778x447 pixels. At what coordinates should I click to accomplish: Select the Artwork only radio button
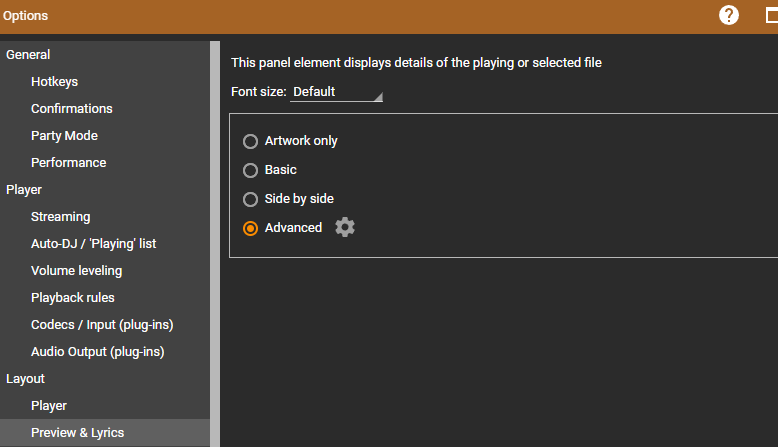click(x=251, y=141)
